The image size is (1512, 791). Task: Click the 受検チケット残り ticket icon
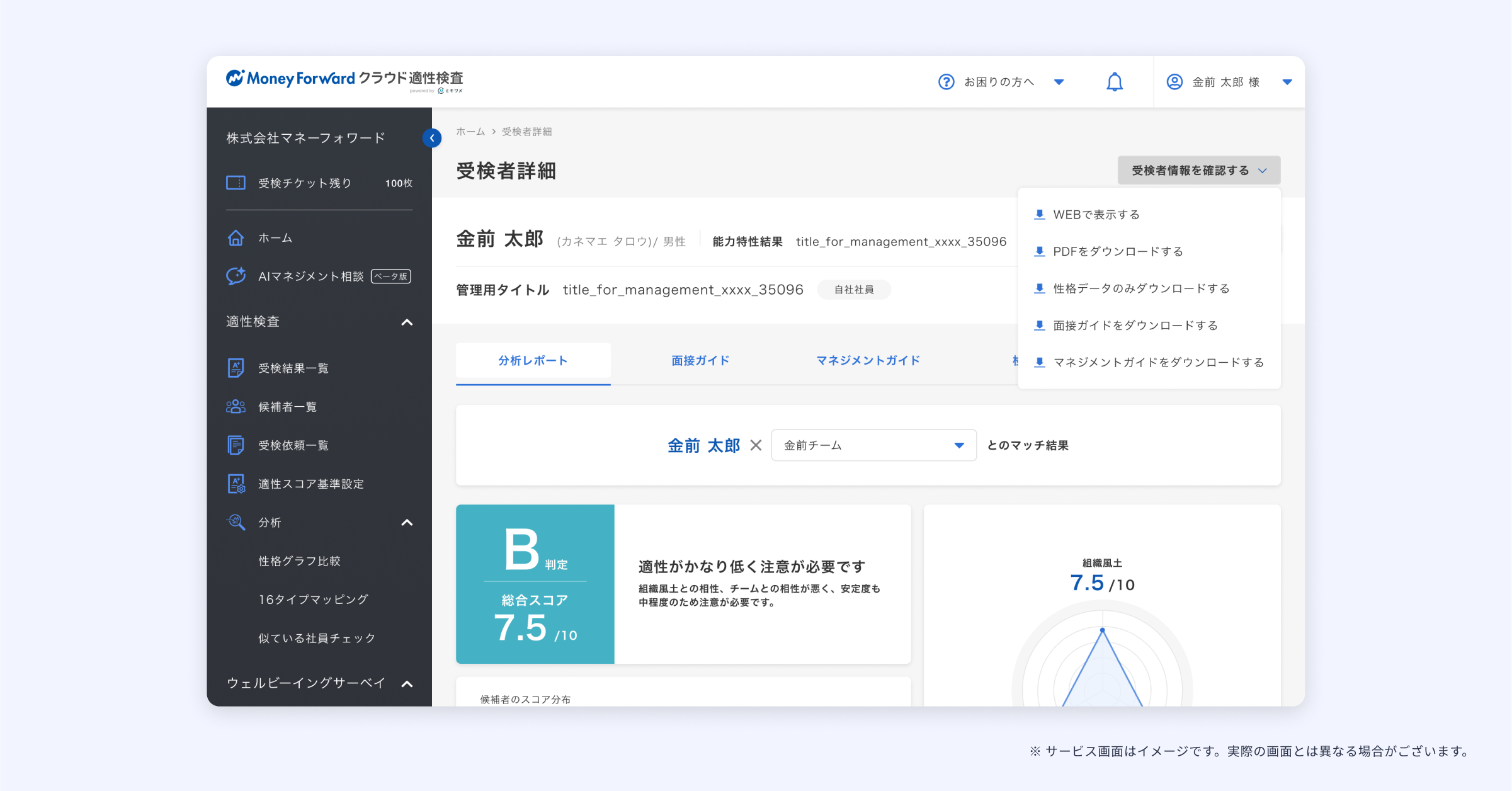(236, 183)
